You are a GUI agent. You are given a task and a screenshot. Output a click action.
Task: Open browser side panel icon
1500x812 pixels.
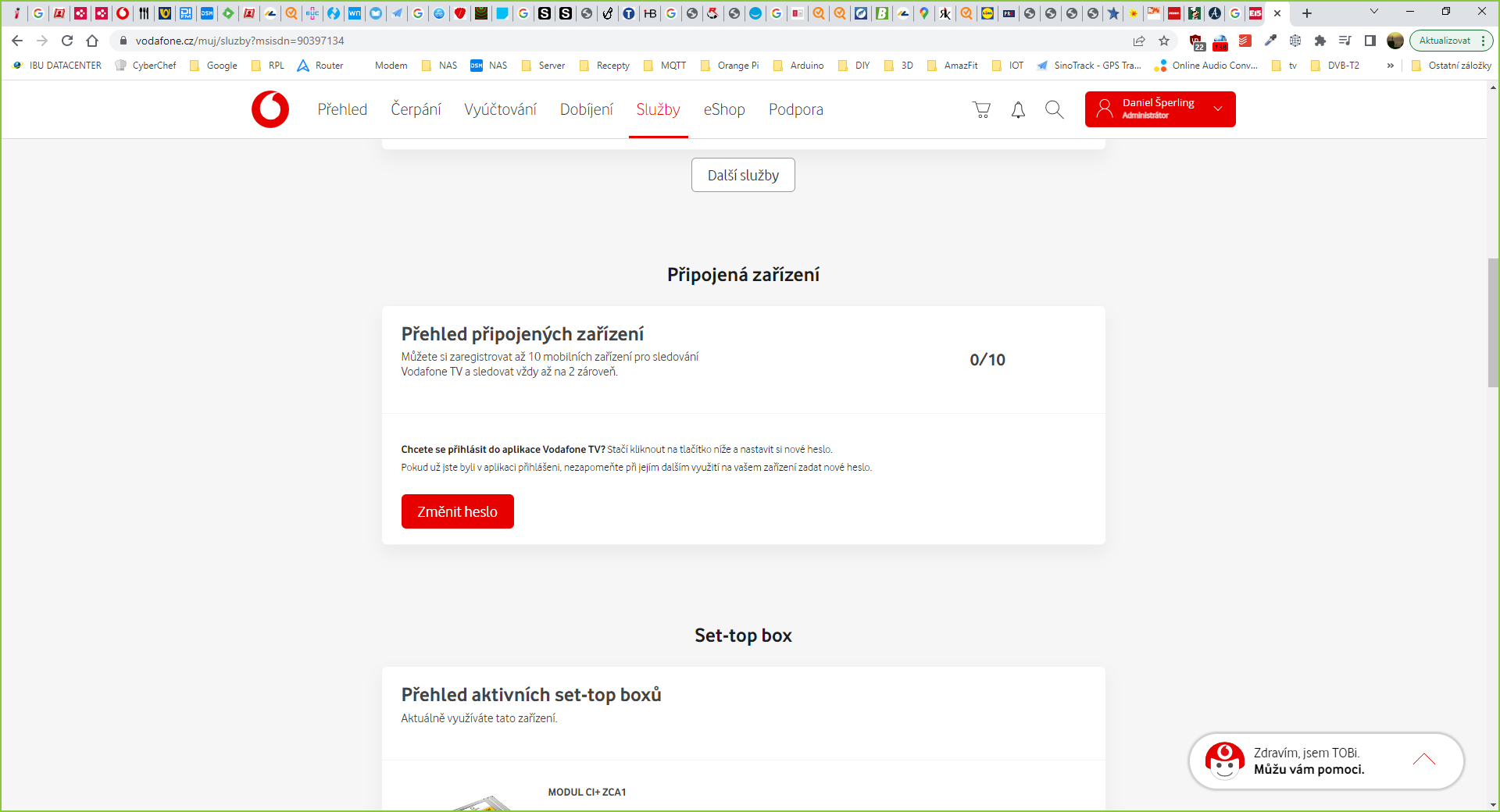point(1370,41)
